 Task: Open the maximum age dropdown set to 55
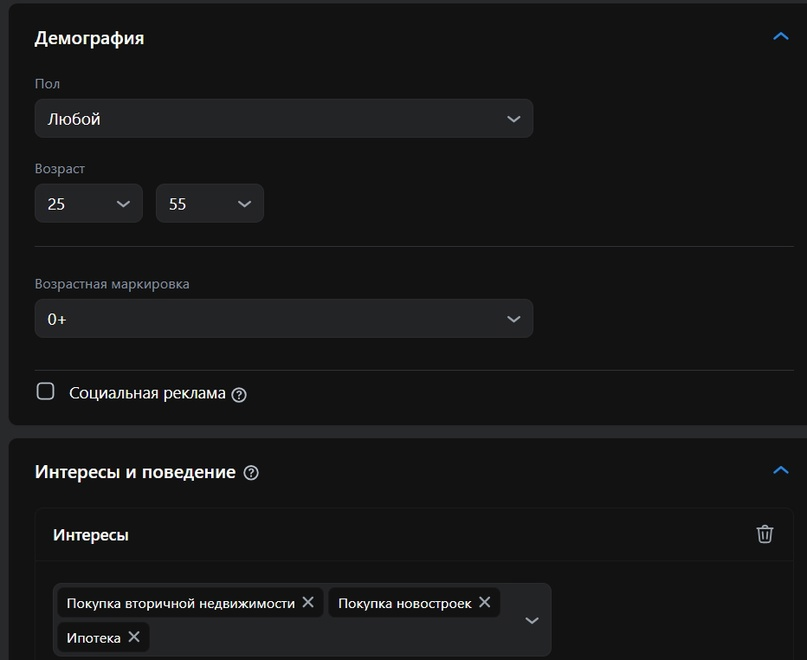209,203
